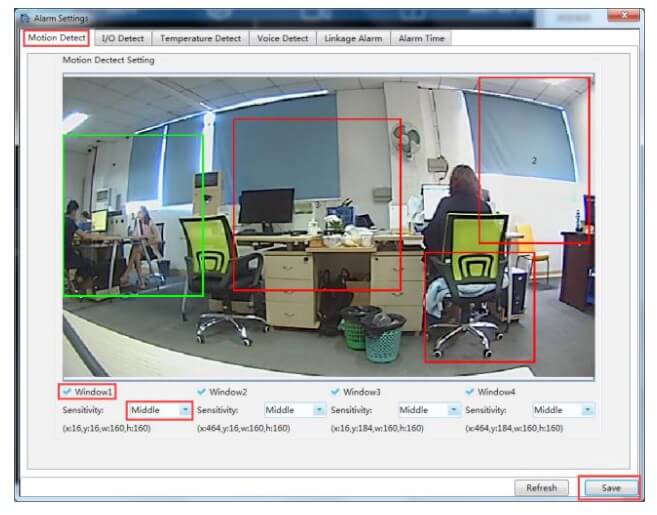
Task: Switch to the Motion Detect tab
Action: 57,38
